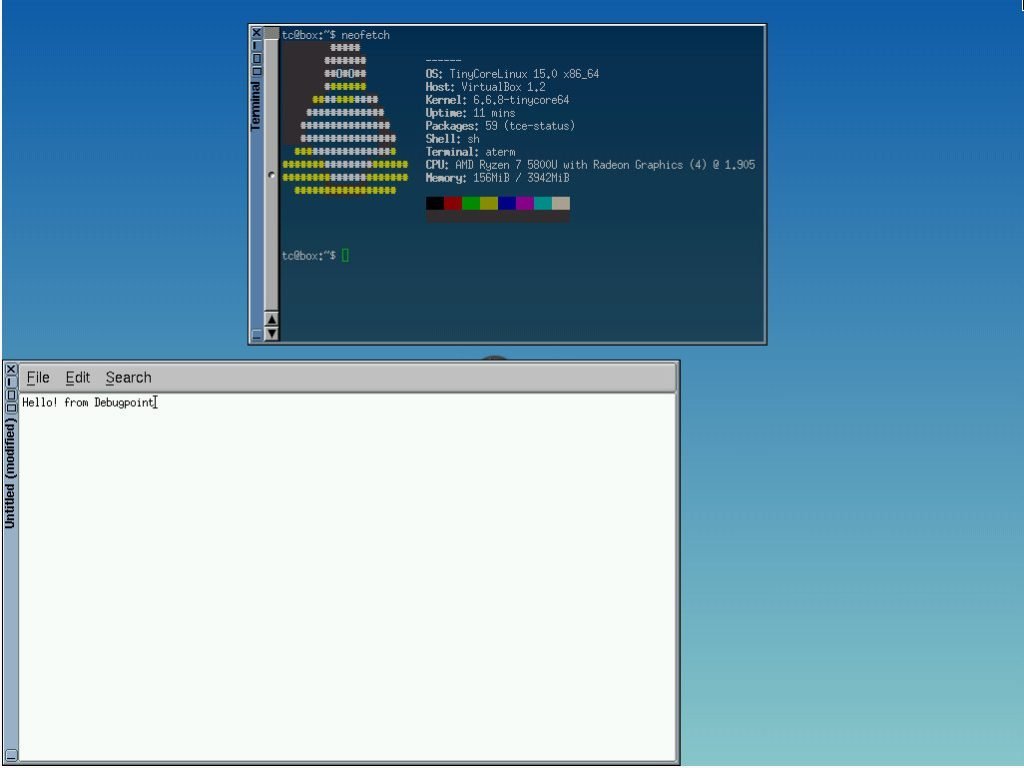This screenshot has width=1024, height=768.
Task: Click the red color block in neofetch palette
Action: (453, 203)
